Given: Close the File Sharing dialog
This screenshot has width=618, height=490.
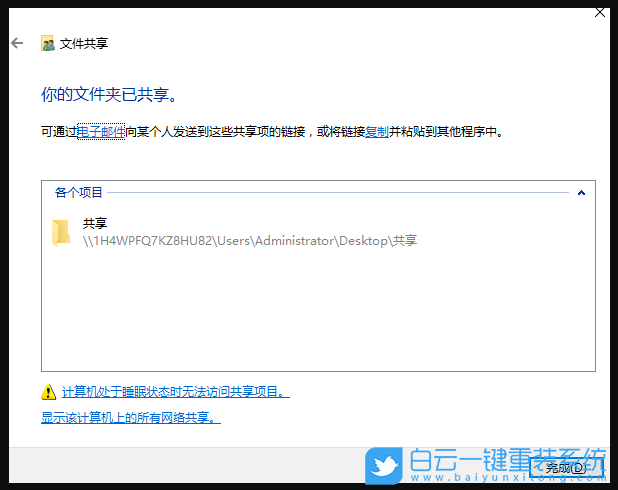Looking at the screenshot, I should coord(600,13).
